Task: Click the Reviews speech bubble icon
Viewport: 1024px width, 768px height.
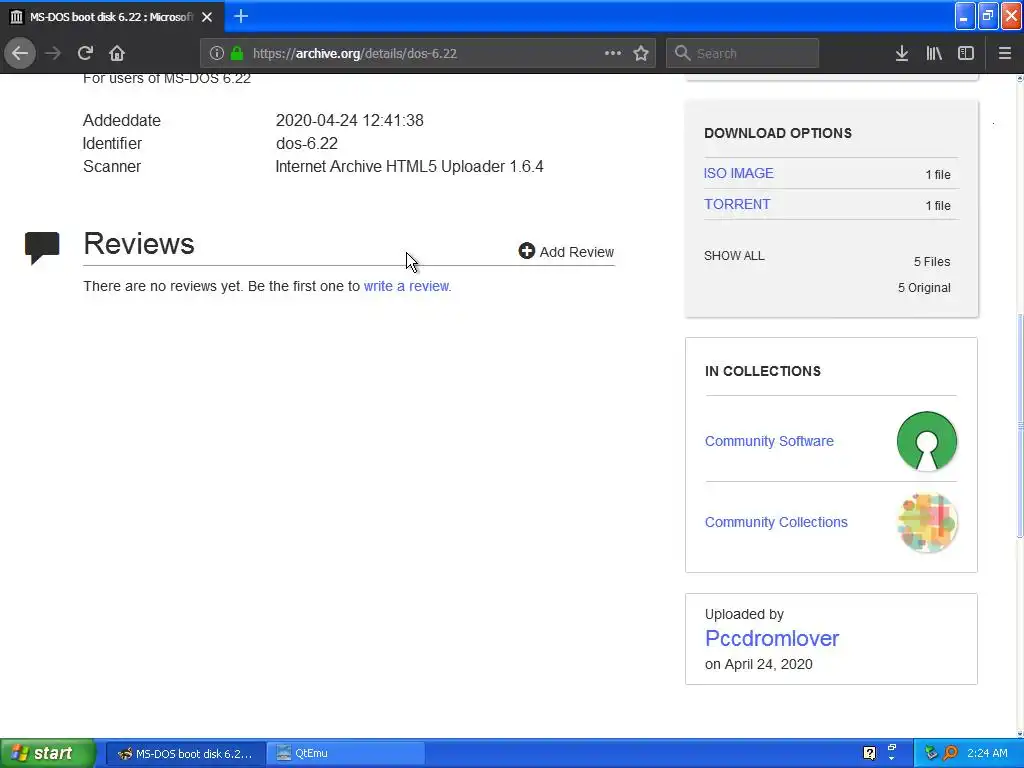Action: click(42, 247)
